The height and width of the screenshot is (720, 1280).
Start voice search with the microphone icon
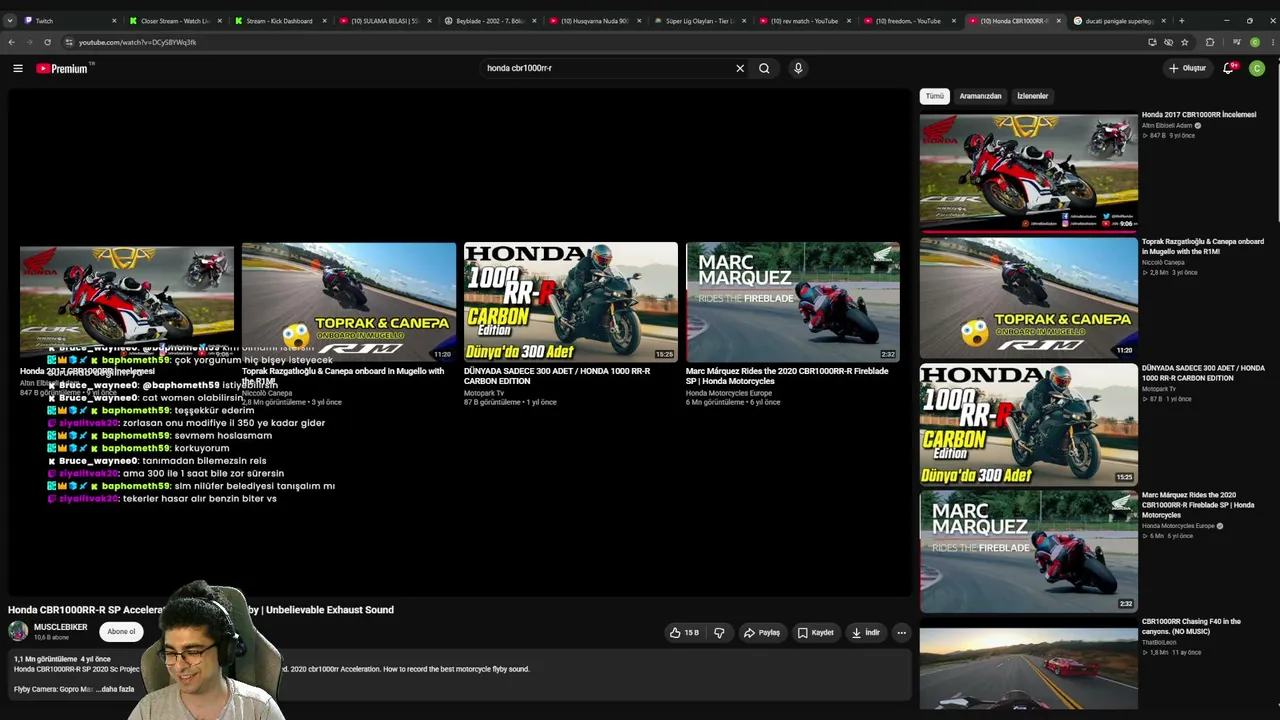click(x=798, y=68)
